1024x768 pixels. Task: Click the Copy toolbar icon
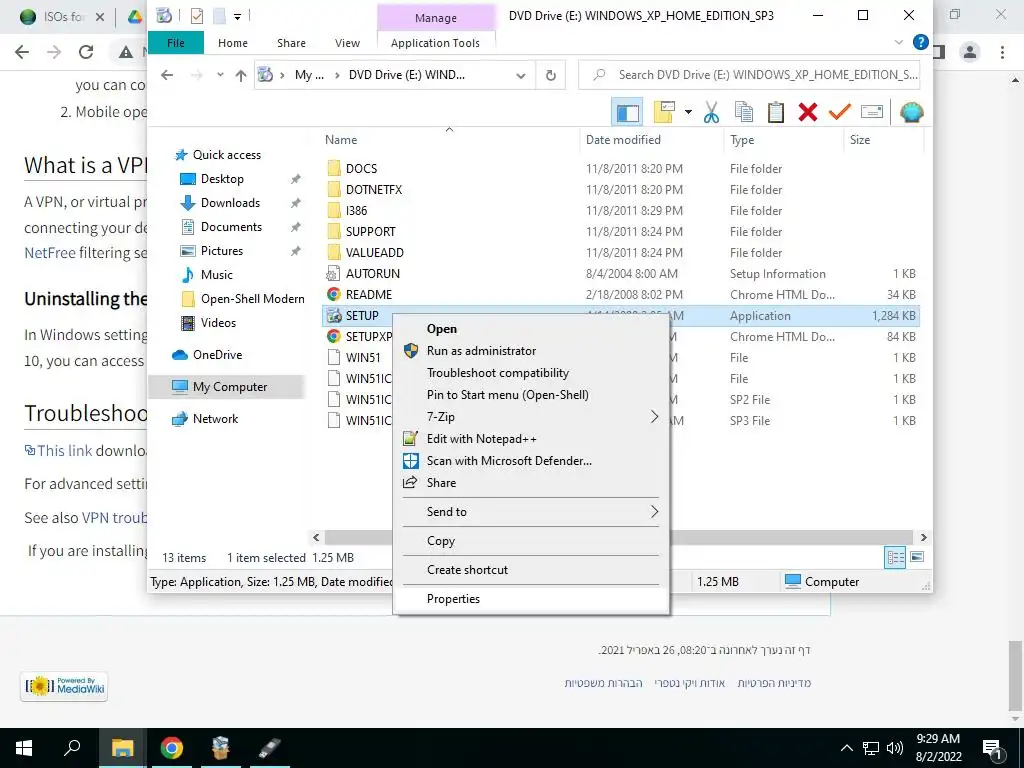744,112
